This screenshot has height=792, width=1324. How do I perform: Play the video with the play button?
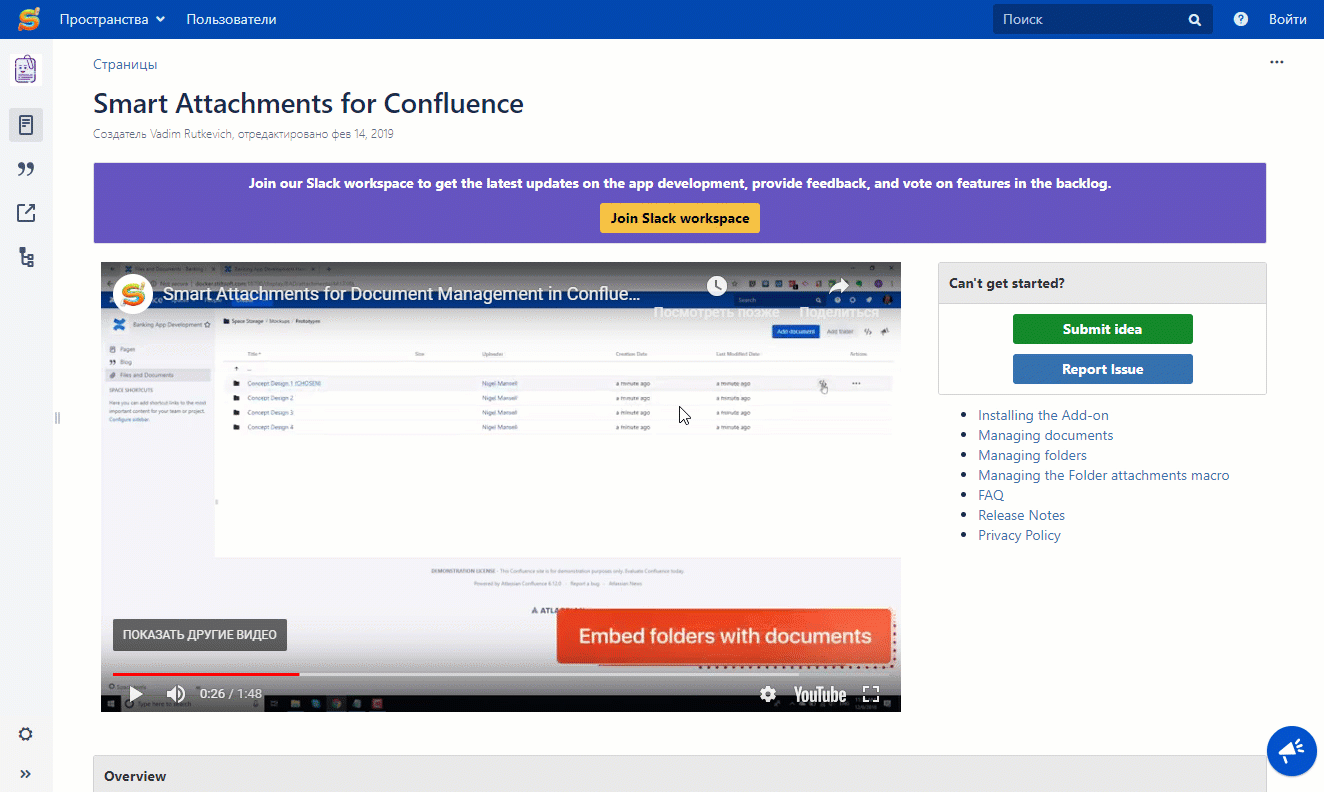click(x=135, y=693)
